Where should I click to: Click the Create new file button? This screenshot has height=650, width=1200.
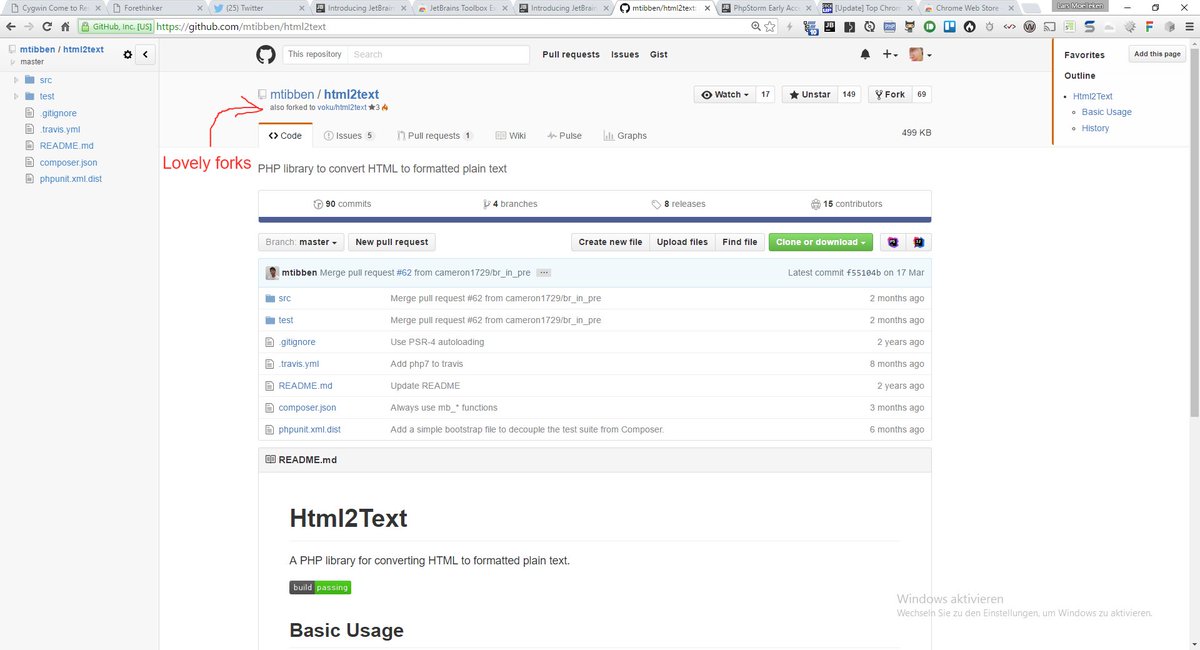[x=610, y=242]
